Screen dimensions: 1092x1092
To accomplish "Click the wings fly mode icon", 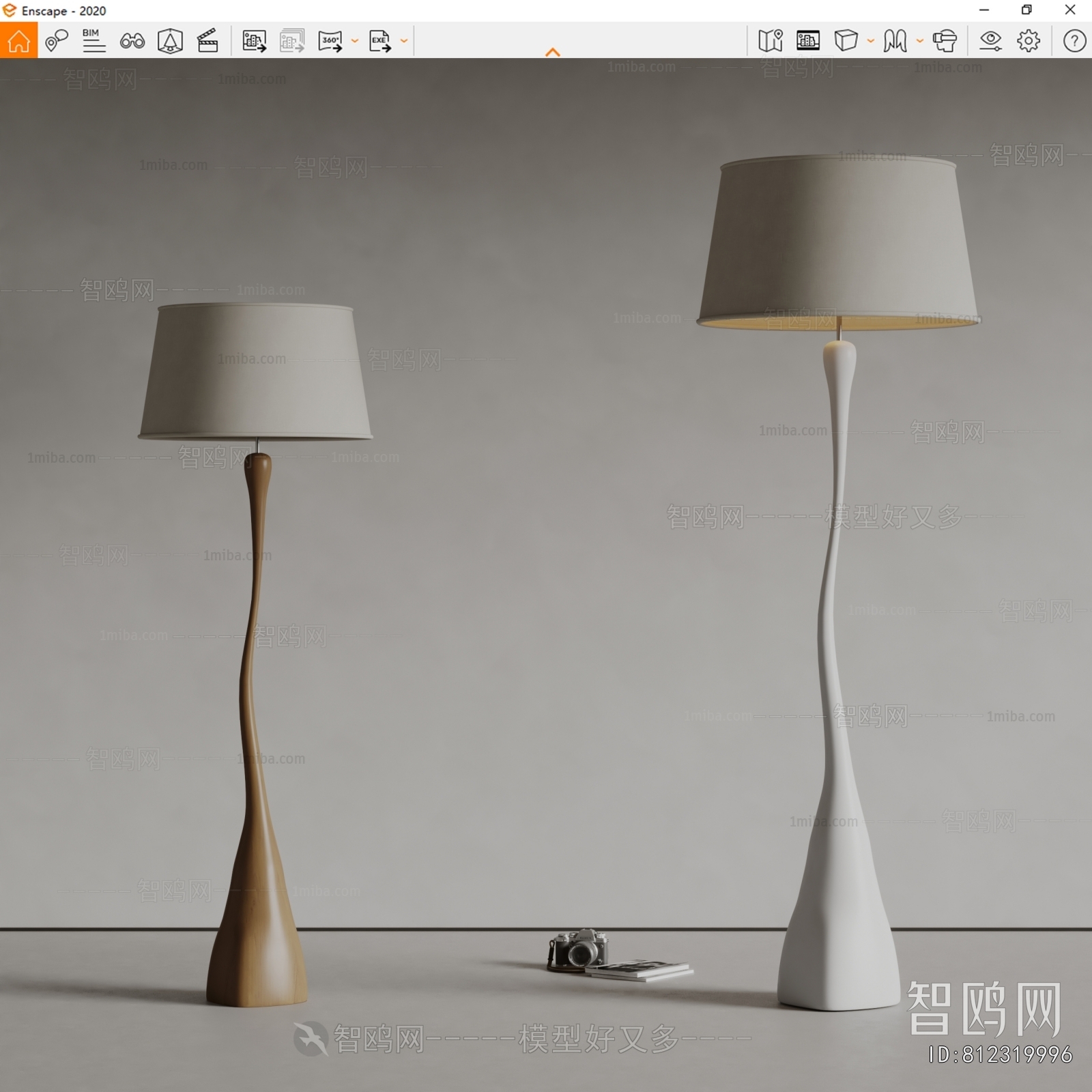I will coord(895,41).
